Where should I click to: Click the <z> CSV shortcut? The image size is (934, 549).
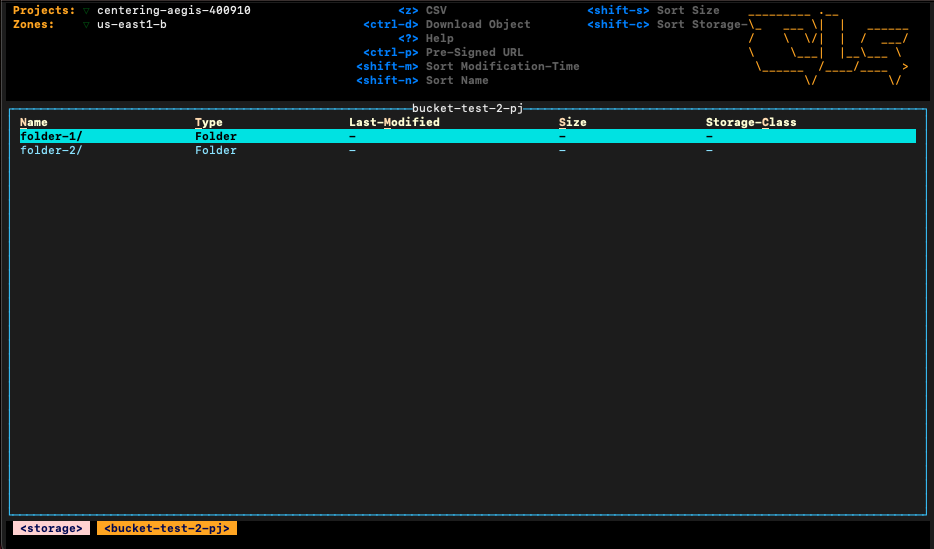coord(422,10)
